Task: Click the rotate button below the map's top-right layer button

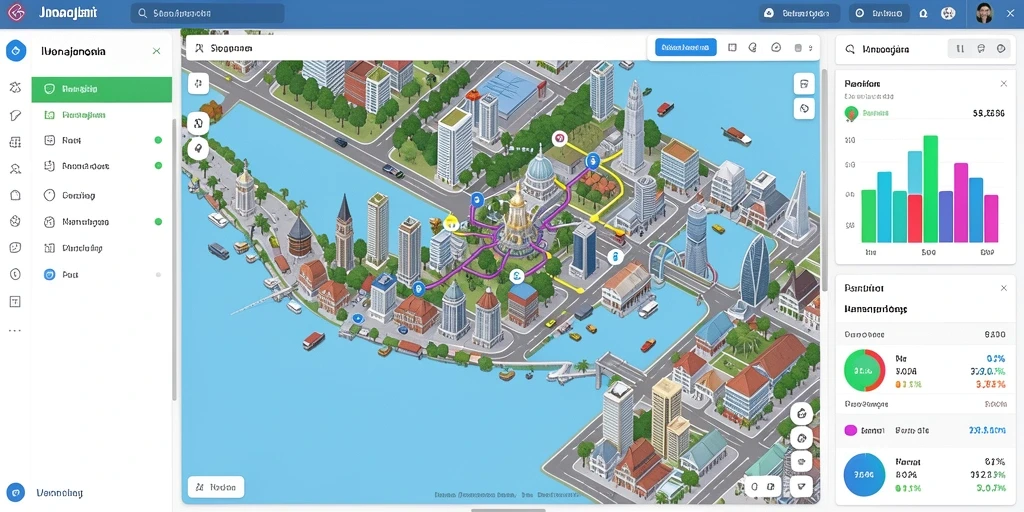Action: 805,108
